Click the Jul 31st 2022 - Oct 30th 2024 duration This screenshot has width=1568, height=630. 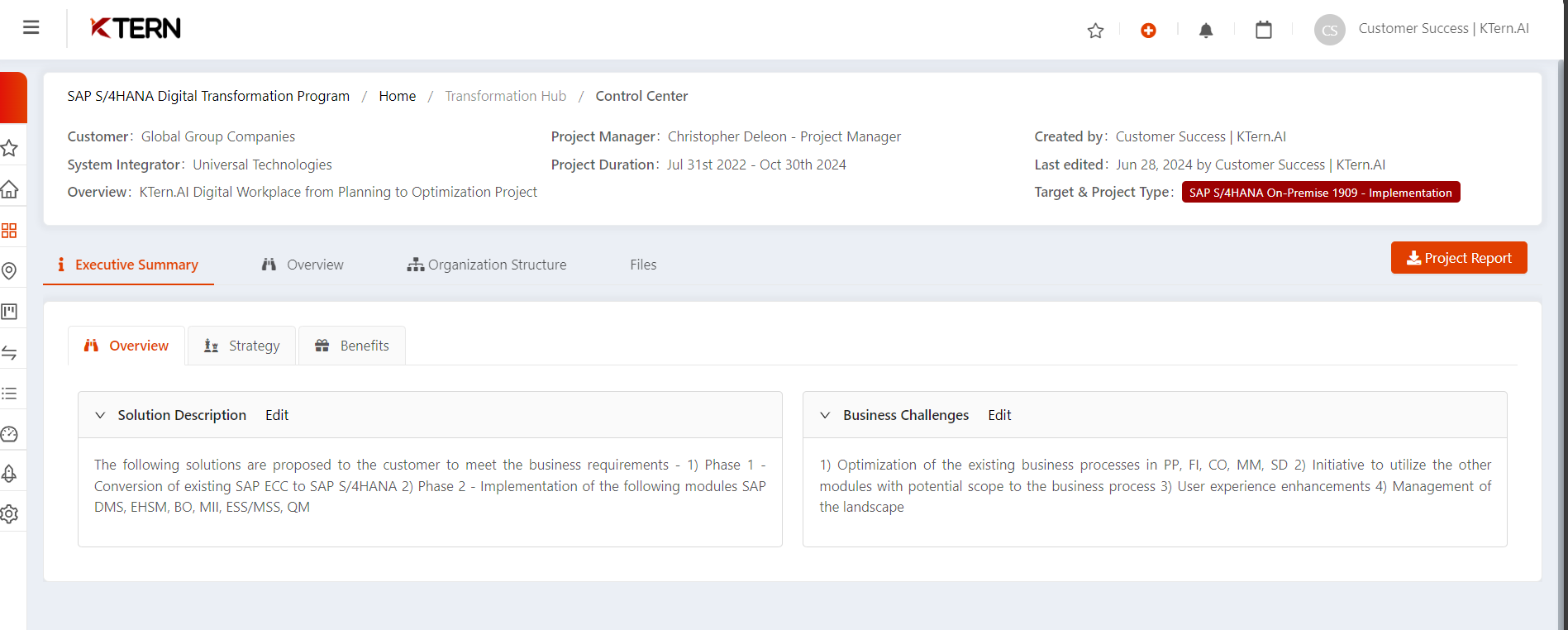pos(756,165)
